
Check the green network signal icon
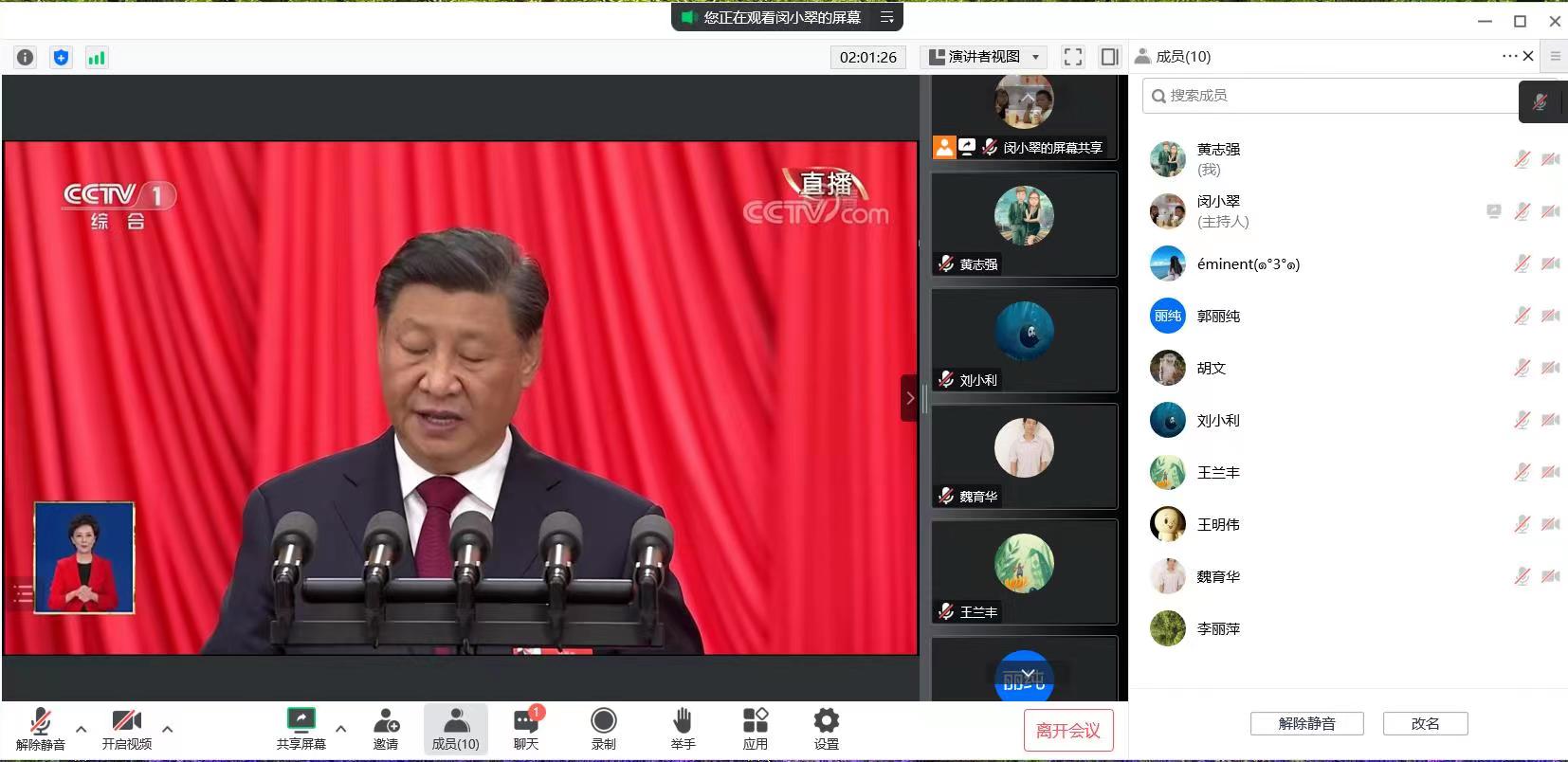coord(97,58)
